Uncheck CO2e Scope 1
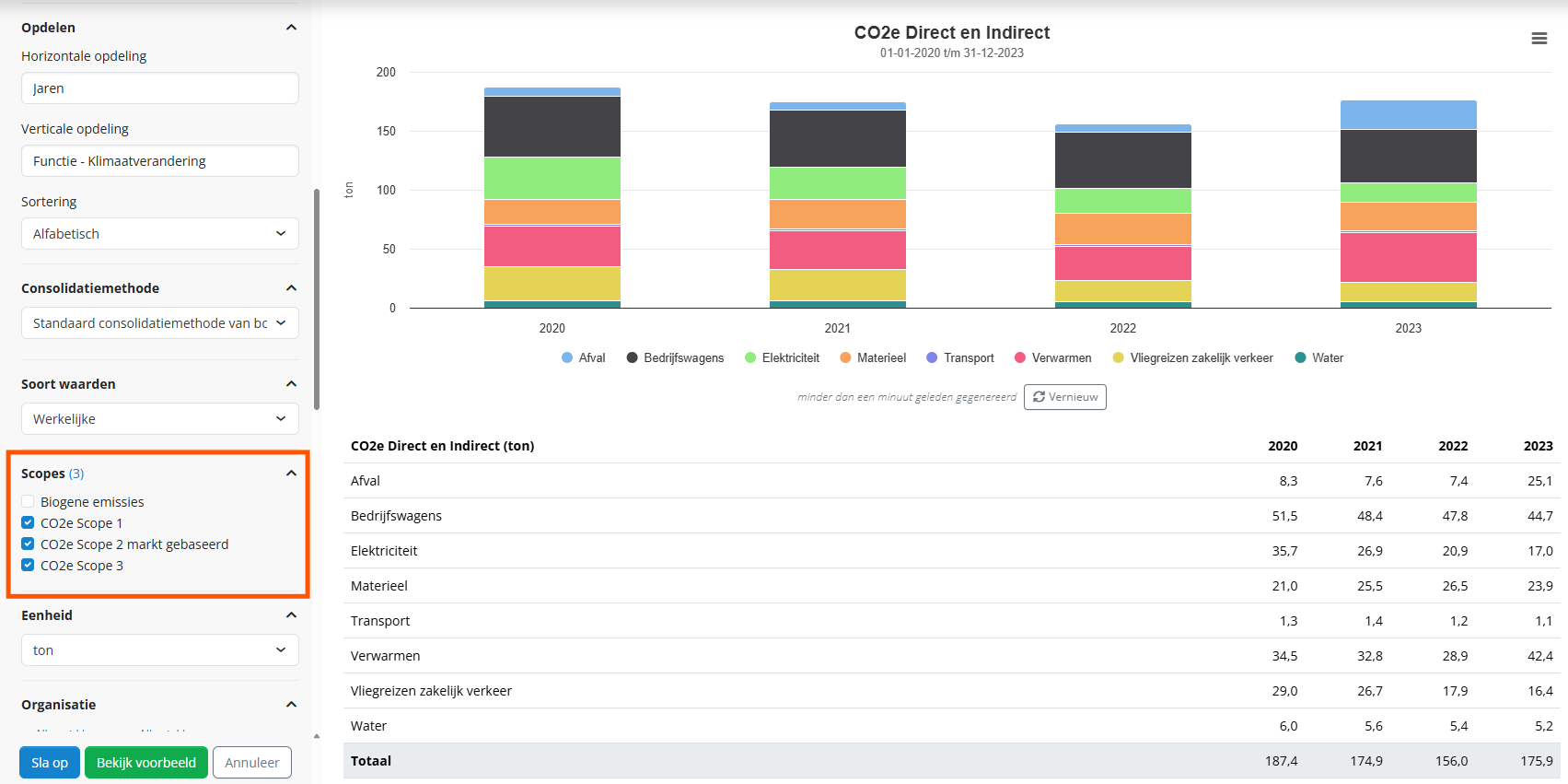The width and height of the screenshot is (1568, 784). [28, 523]
